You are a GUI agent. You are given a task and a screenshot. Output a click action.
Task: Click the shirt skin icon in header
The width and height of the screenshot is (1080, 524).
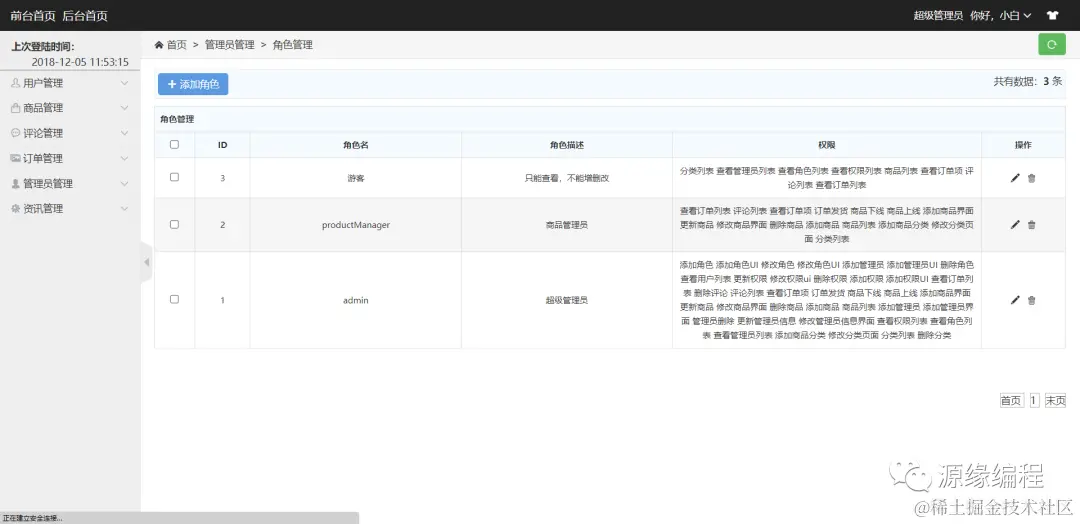1052,15
